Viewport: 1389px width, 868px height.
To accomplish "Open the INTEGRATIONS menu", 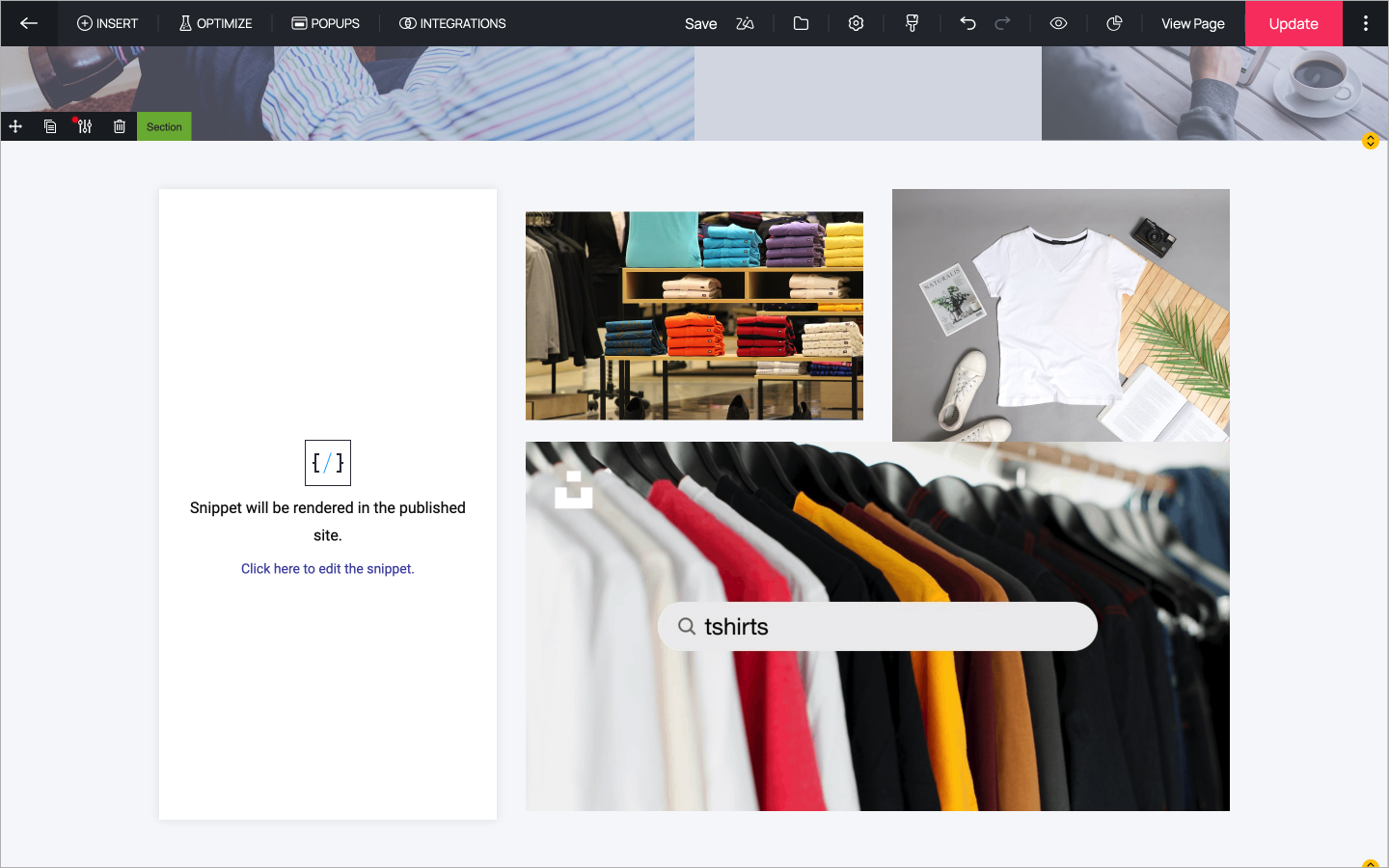I will (x=452, y=23).
